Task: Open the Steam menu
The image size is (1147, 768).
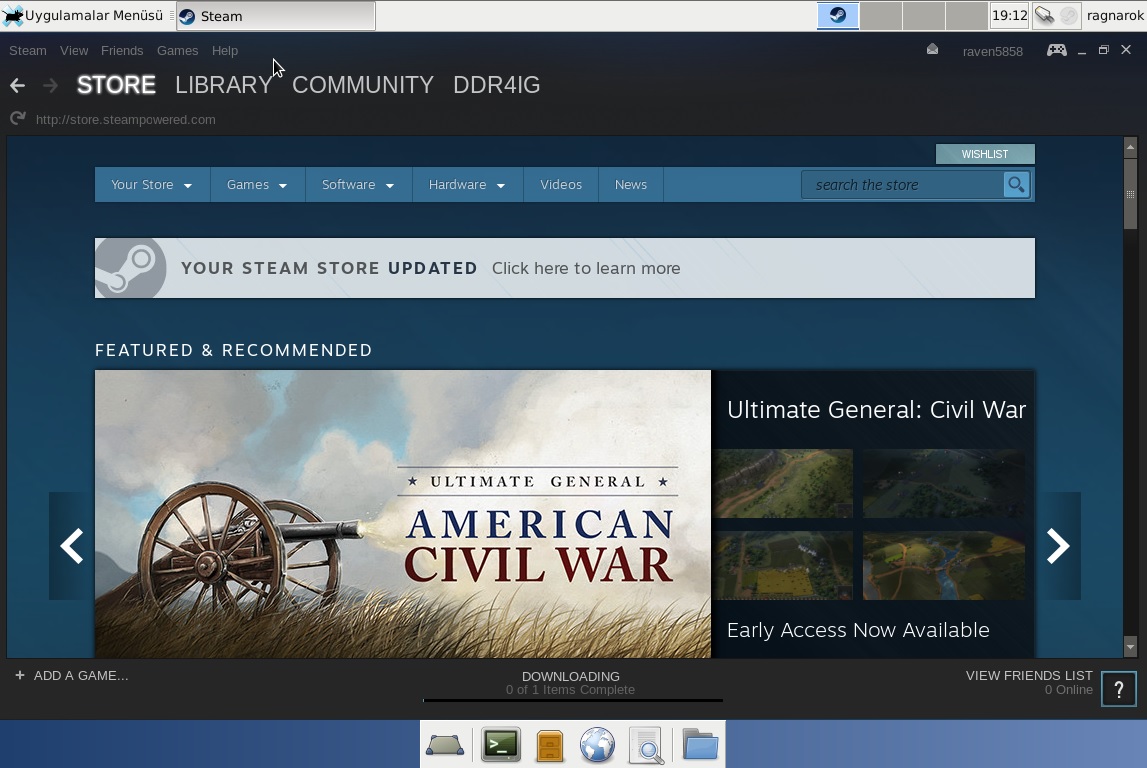Action: coord(28,50)
